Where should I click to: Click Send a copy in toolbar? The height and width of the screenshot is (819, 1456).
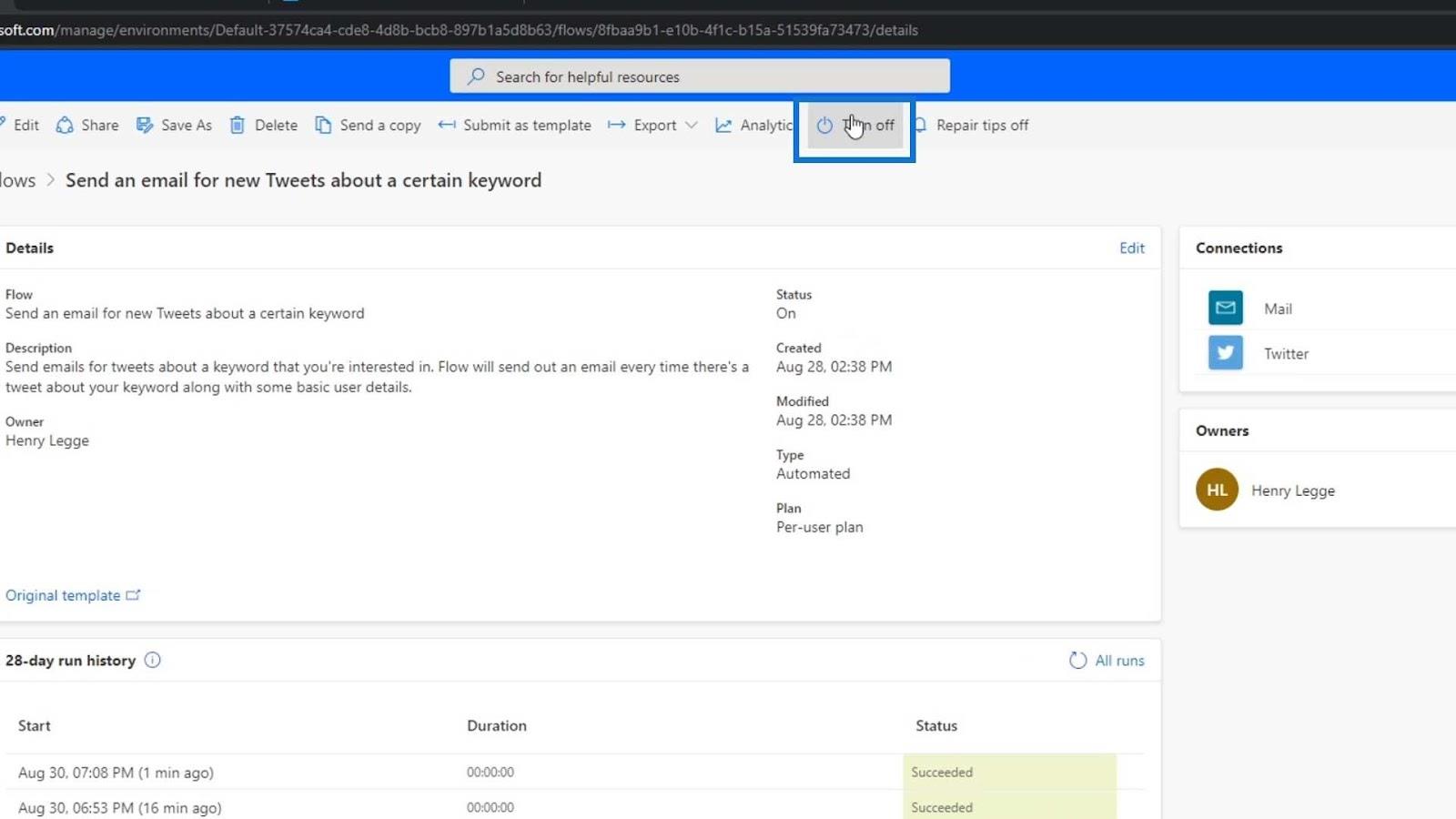pyautogui.click(x=368, y=126)
